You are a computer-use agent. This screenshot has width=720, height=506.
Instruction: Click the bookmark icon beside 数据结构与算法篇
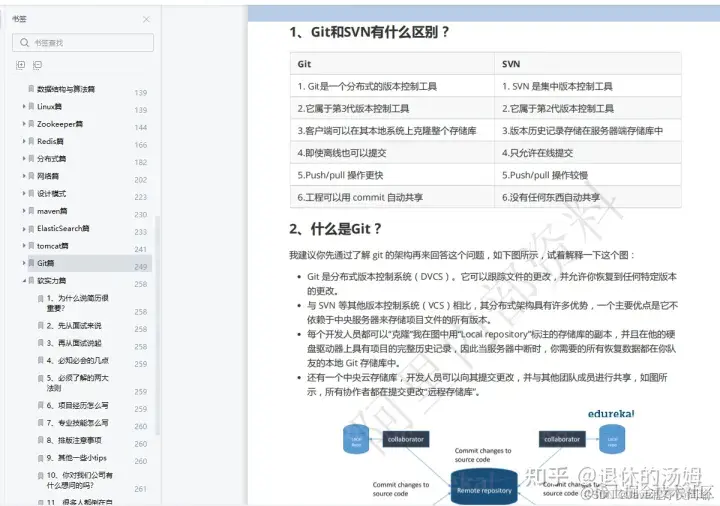[x=31, y=89]
